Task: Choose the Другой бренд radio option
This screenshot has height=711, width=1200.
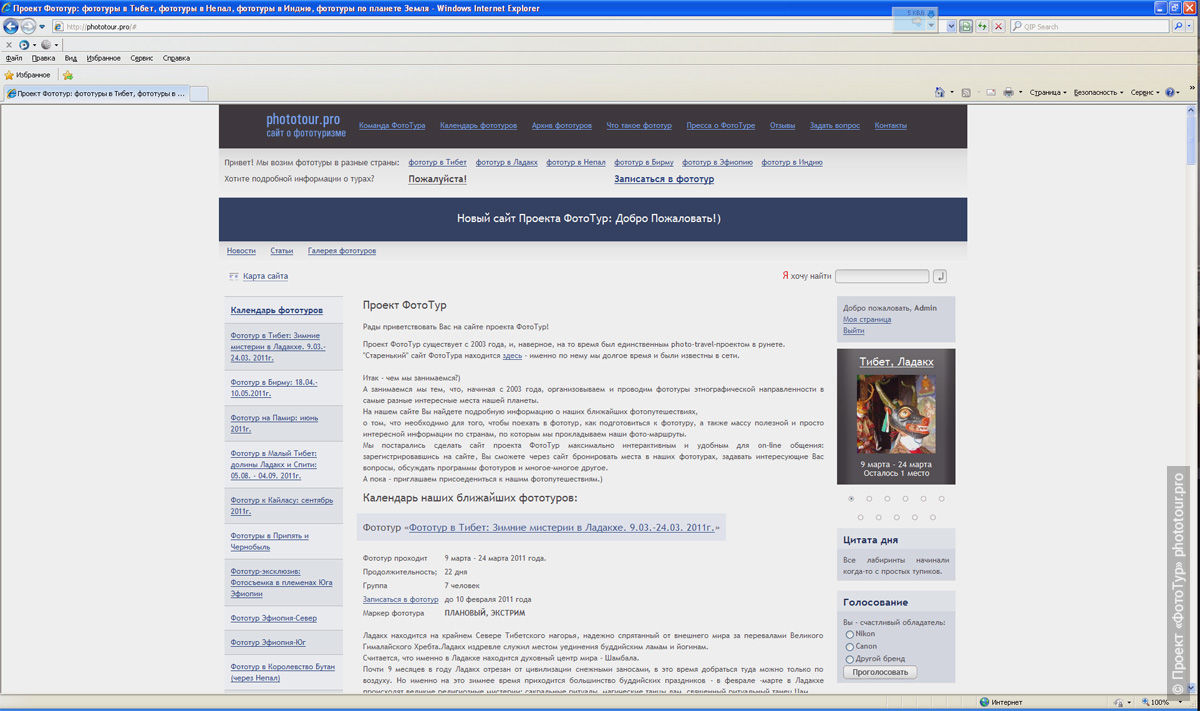Action: (850, 659)
